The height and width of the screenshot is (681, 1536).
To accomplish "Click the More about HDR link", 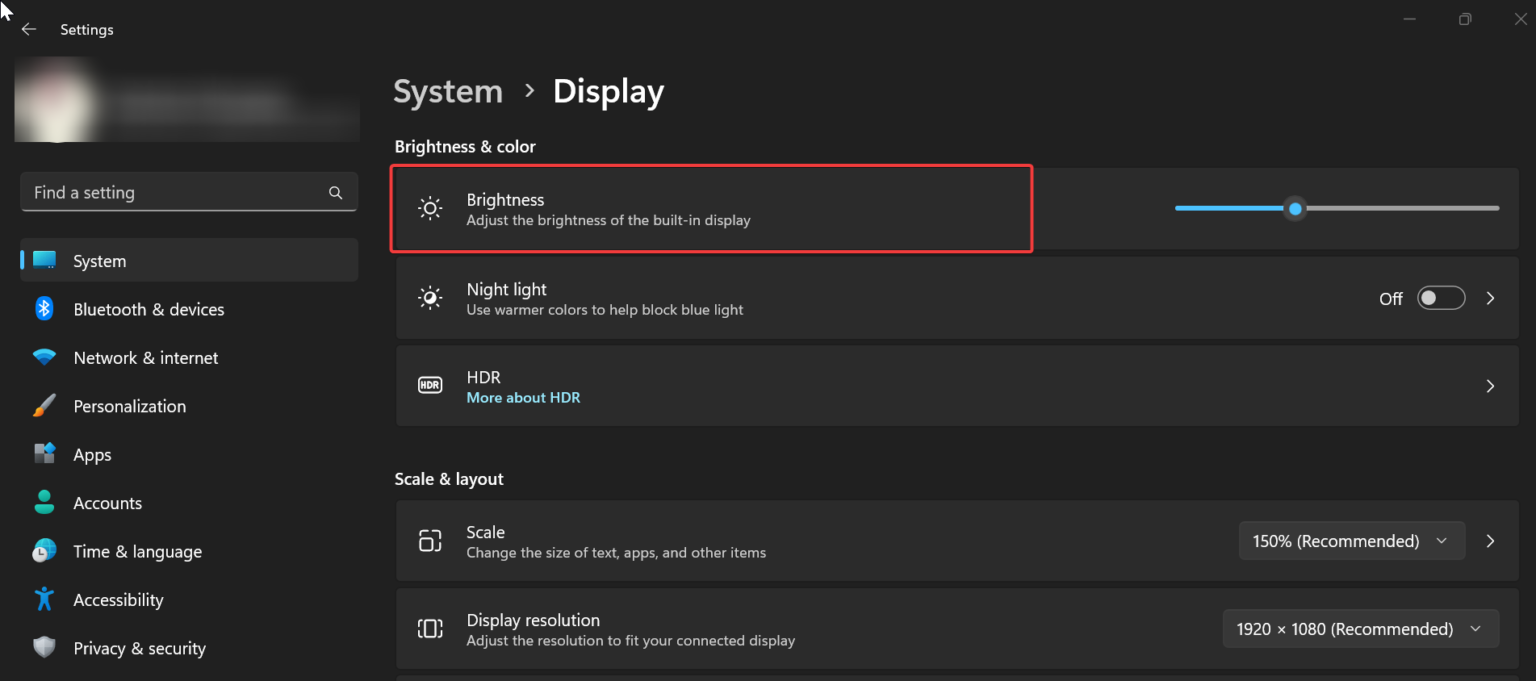I will 523,397.
